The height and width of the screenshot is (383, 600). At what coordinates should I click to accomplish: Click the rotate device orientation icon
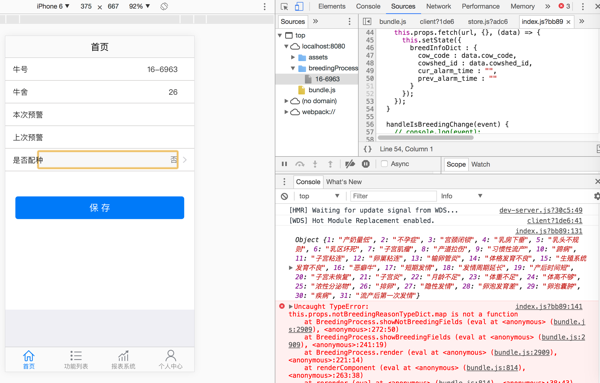164,7
